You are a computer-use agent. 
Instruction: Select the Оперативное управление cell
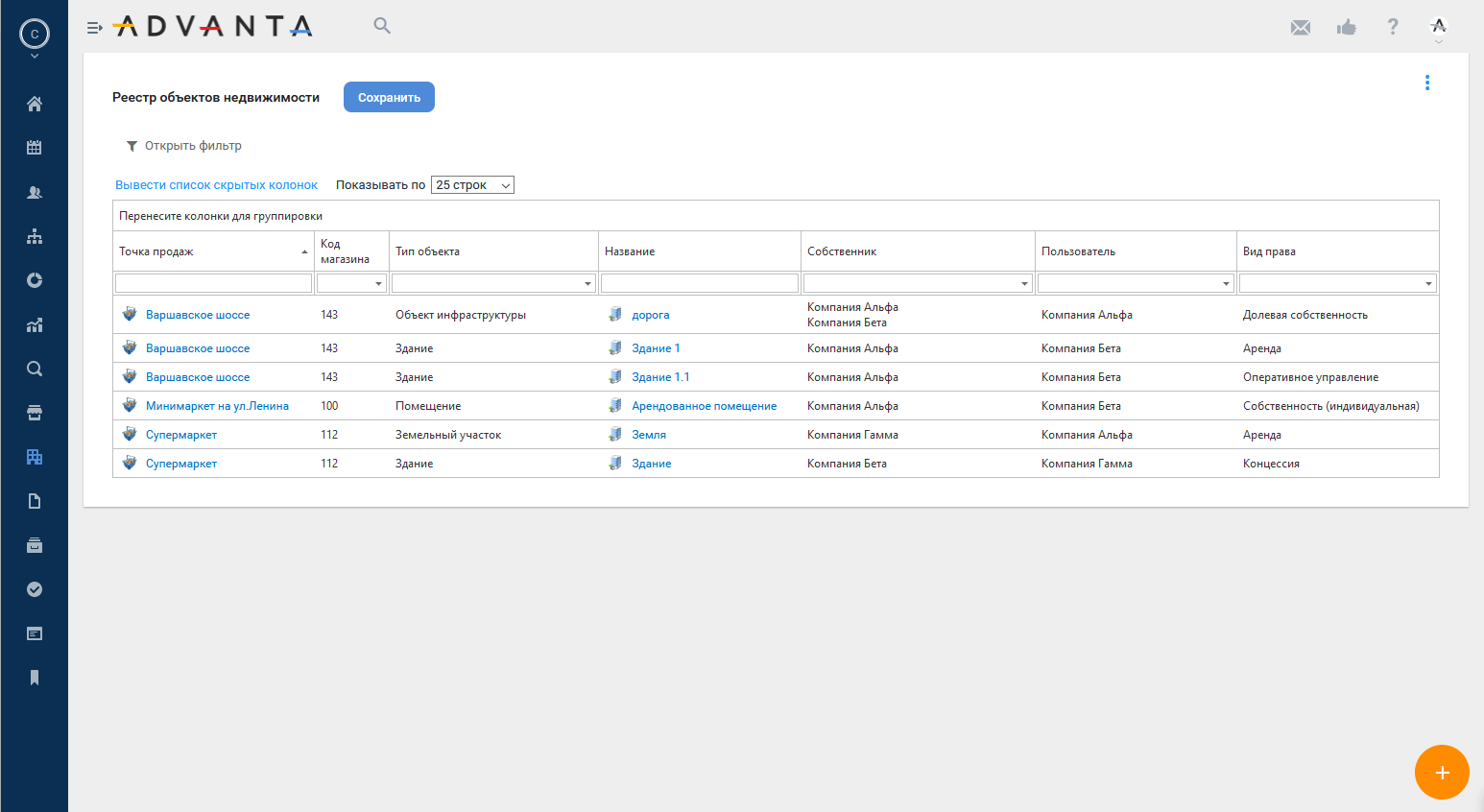[x=1338, y=377]
